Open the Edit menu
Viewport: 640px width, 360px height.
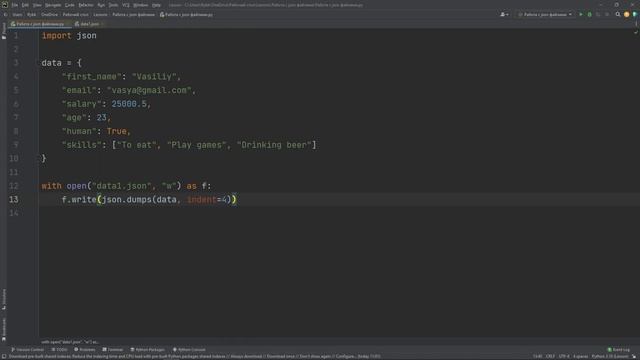pos(25,5)
